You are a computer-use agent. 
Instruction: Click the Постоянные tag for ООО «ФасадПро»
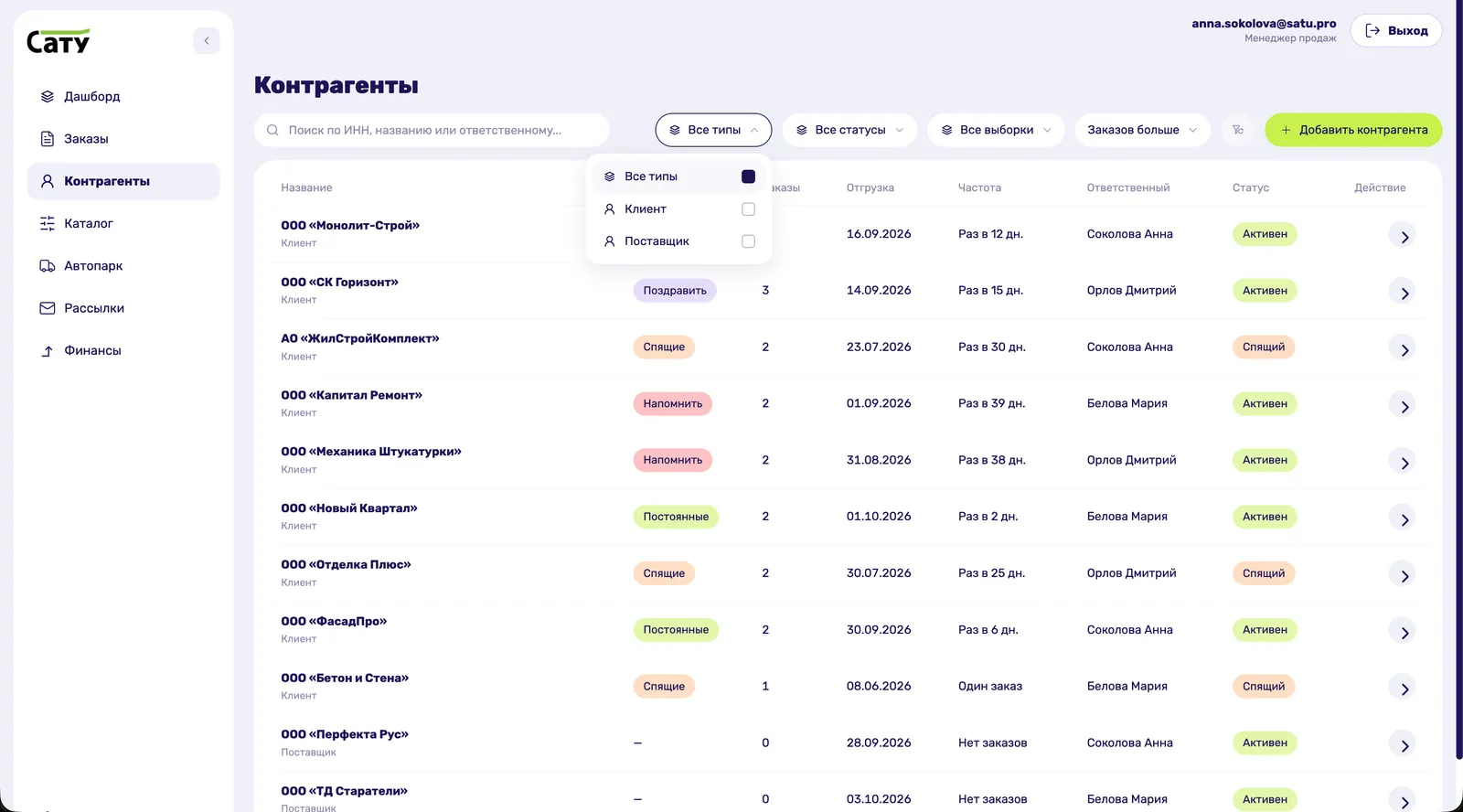click(676, 630)
